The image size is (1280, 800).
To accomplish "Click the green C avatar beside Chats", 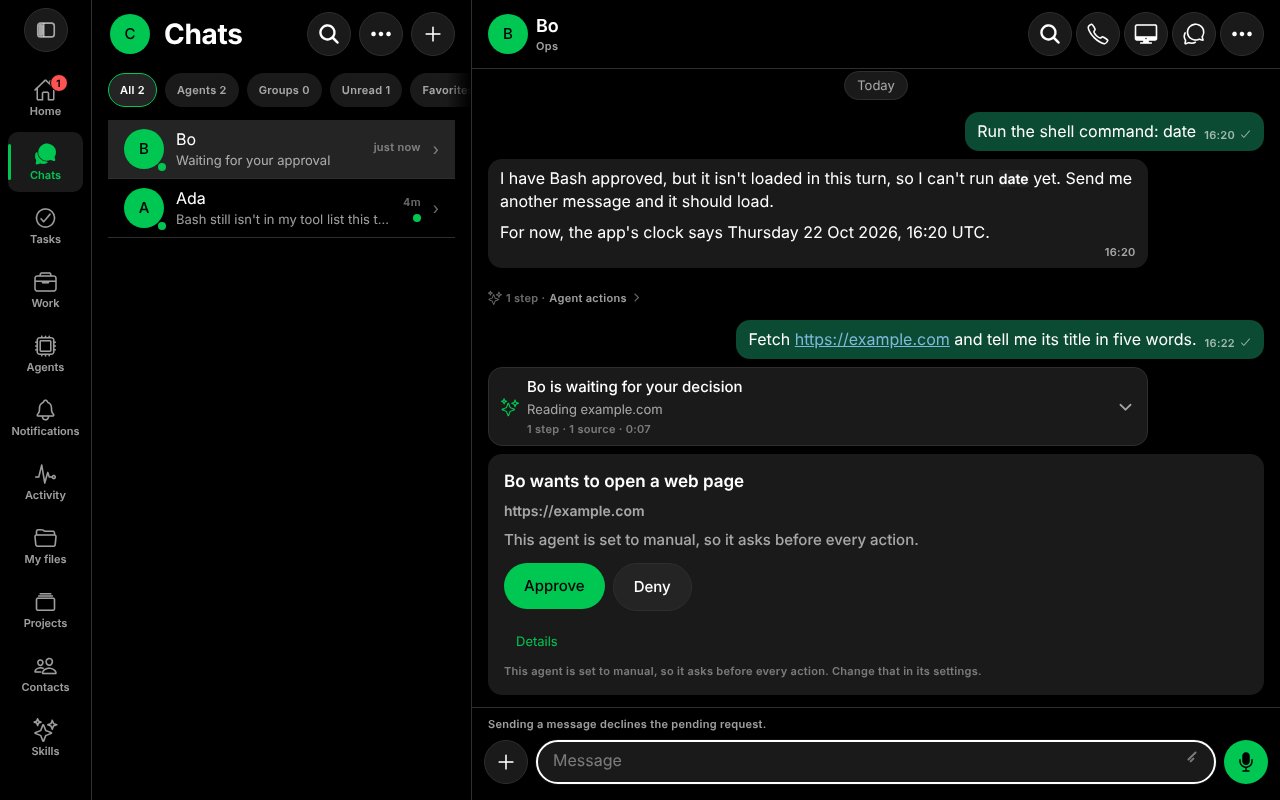I will pos(129,34).
